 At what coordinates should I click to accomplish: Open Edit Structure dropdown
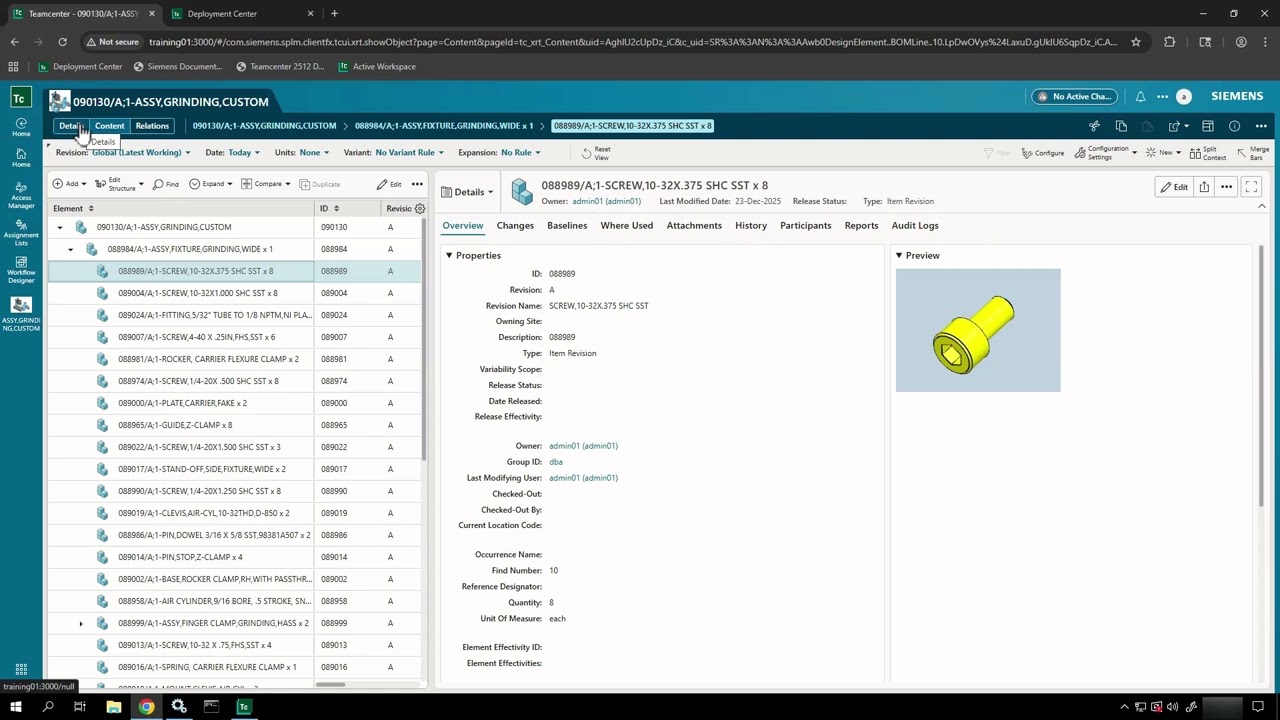point(120,184)
